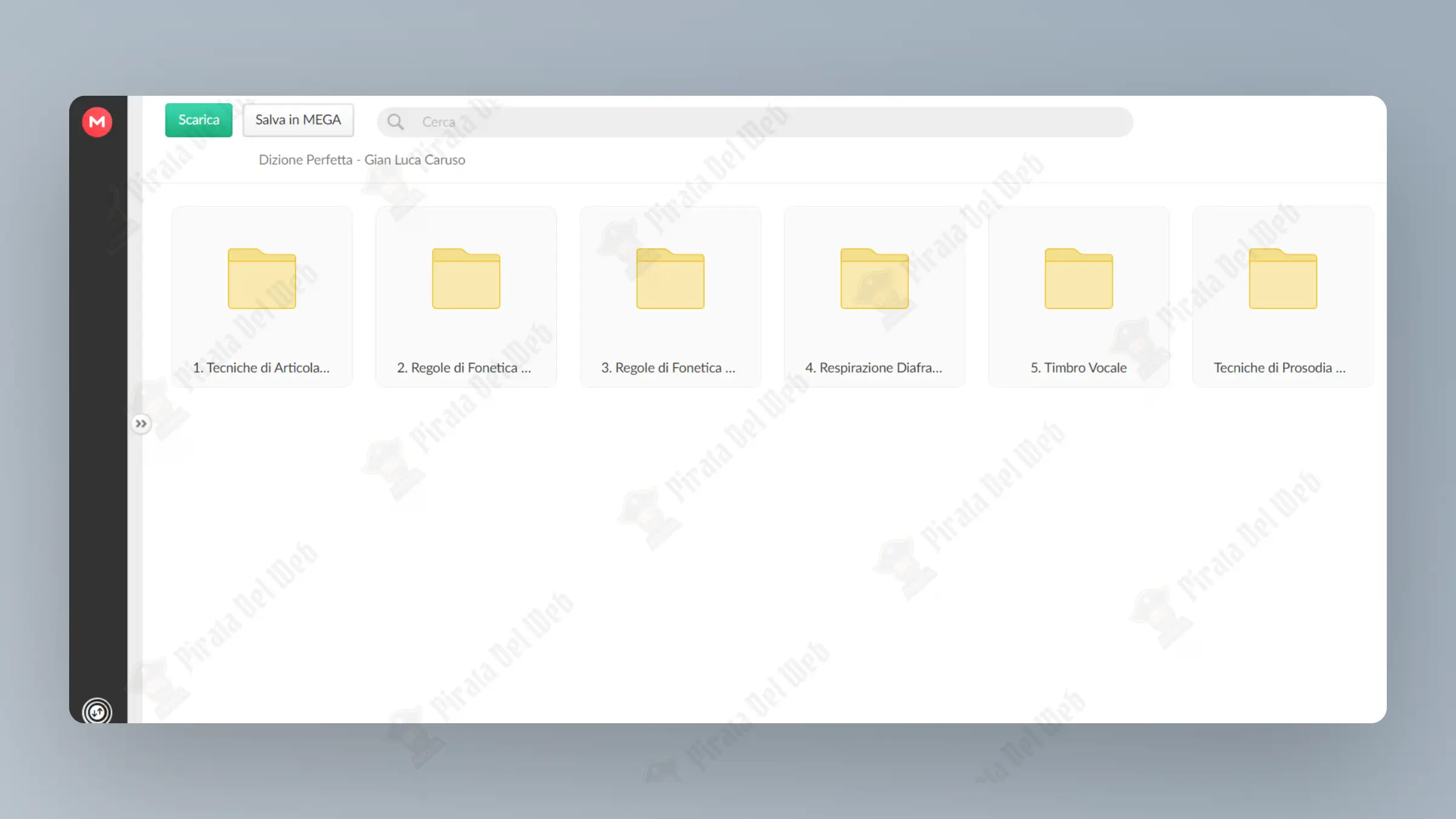Screen dimensions: 1456x819
Task: Open folder icon for Tecniche di Prosodia
Action: tap(1283, 278)
